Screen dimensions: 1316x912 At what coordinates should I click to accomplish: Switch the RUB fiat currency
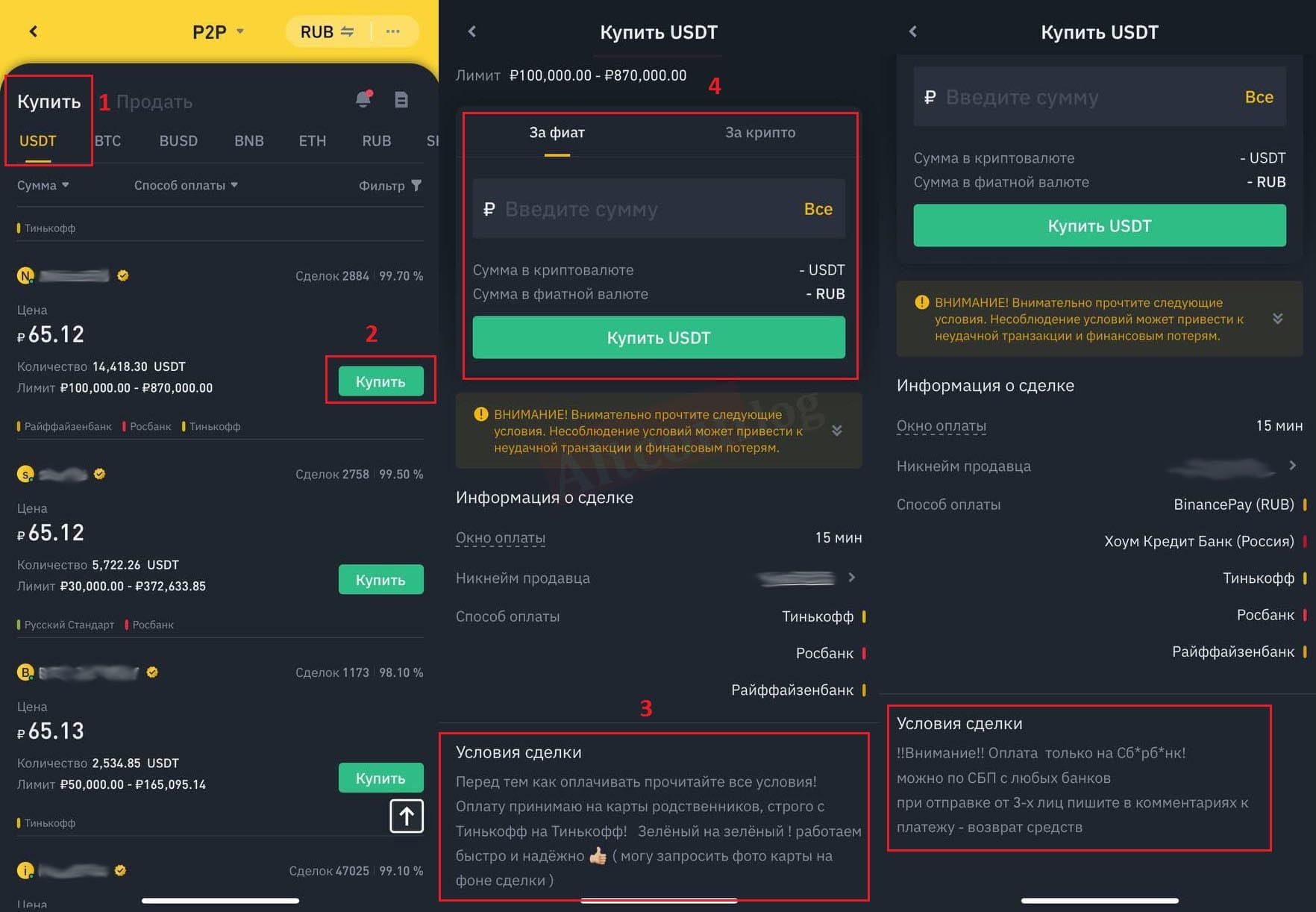tap(327, 32)
